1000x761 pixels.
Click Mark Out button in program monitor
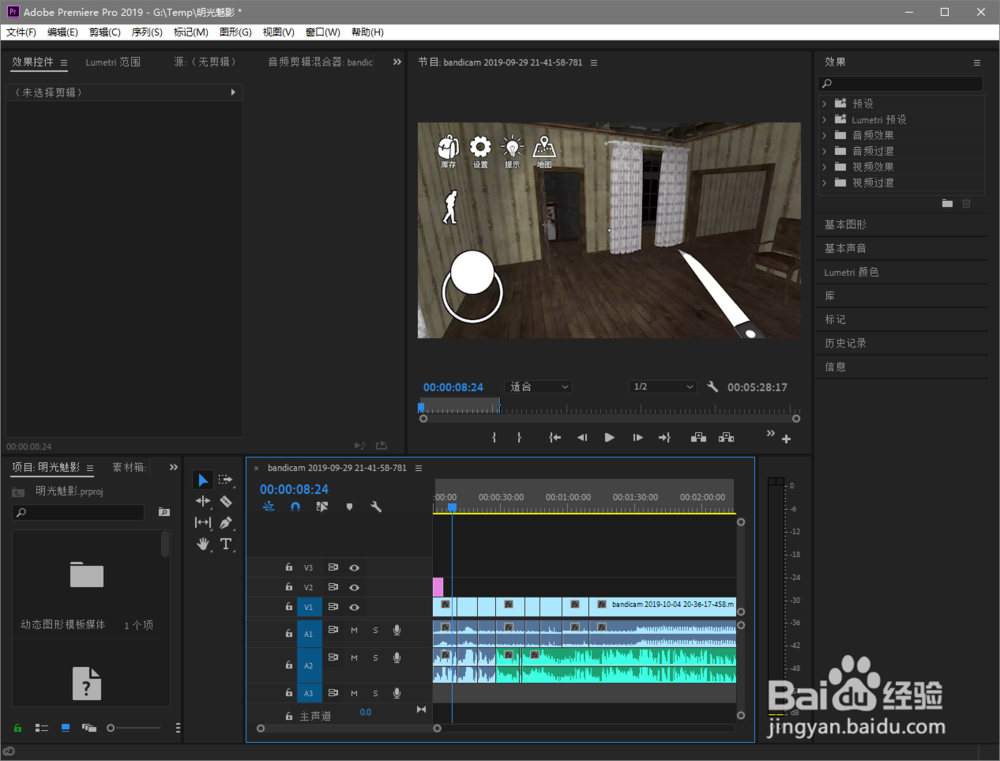pos(519,438)
